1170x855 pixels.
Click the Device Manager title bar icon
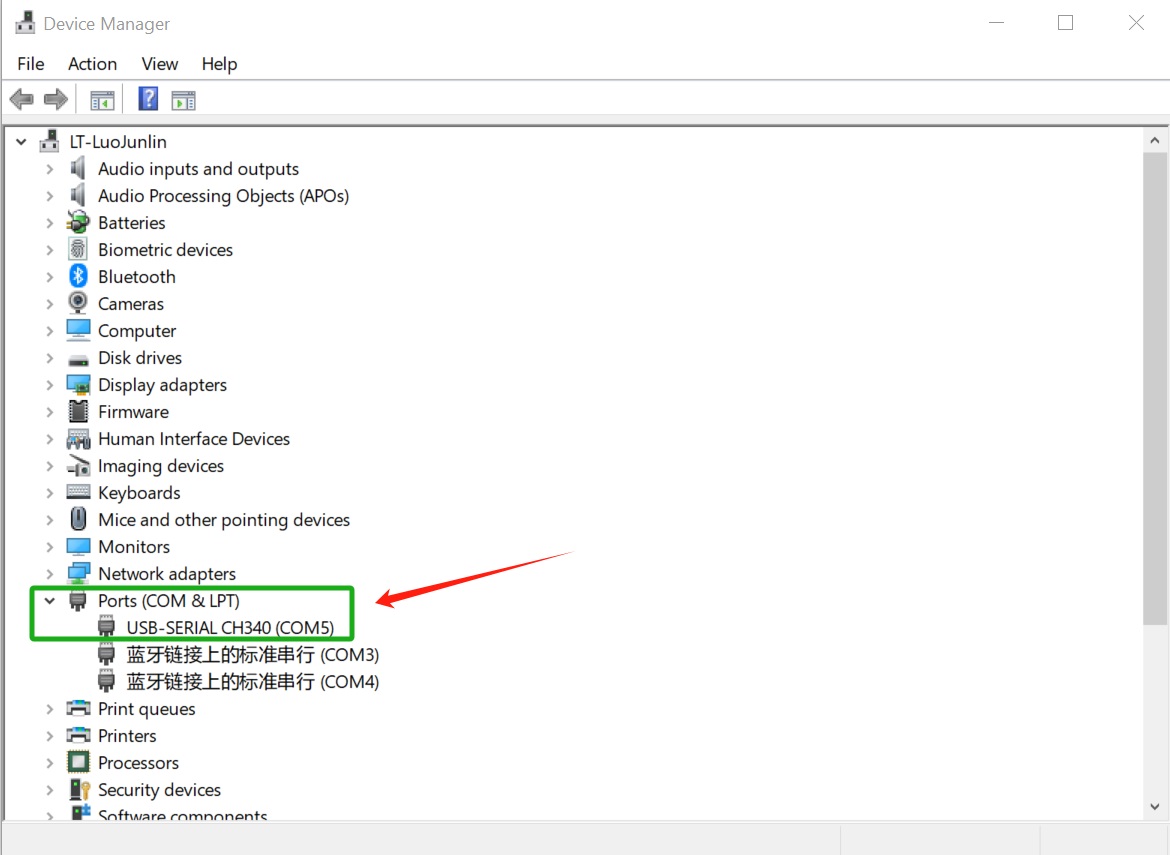pyautogui.click(x=24, y=22)
